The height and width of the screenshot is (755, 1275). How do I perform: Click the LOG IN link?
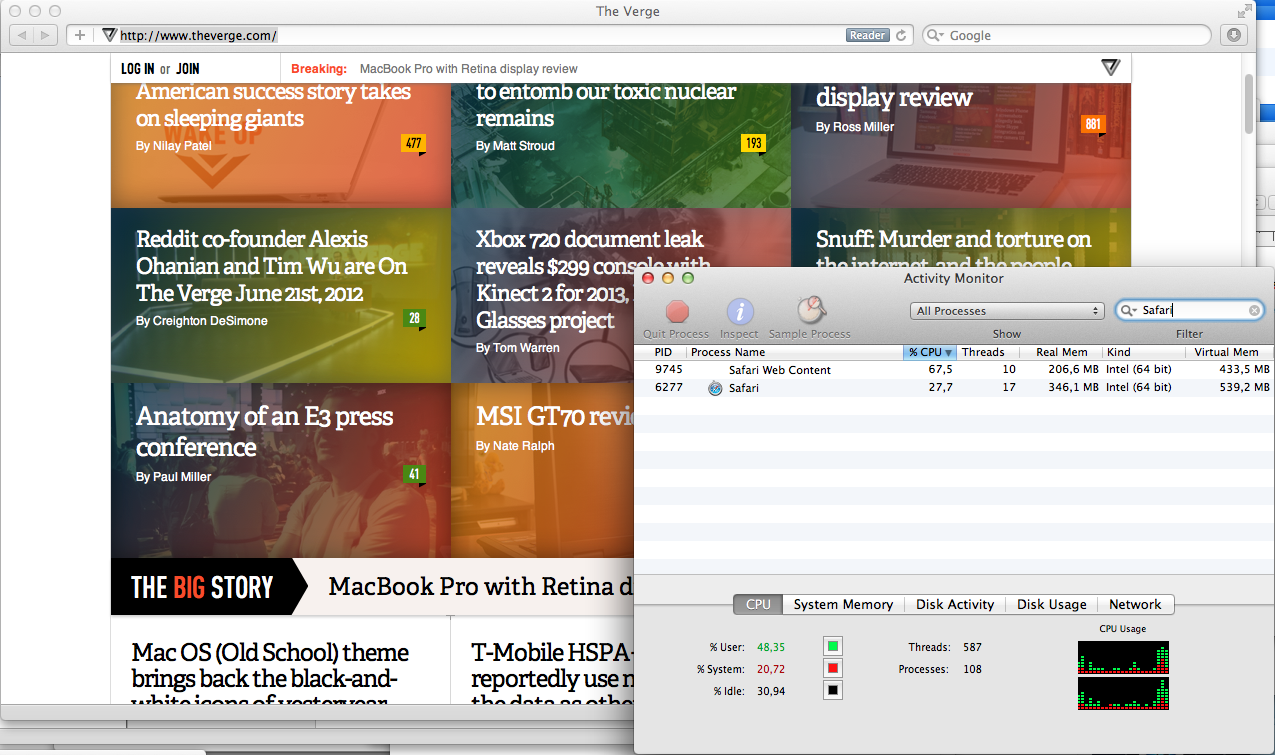[x=138, y=69]
